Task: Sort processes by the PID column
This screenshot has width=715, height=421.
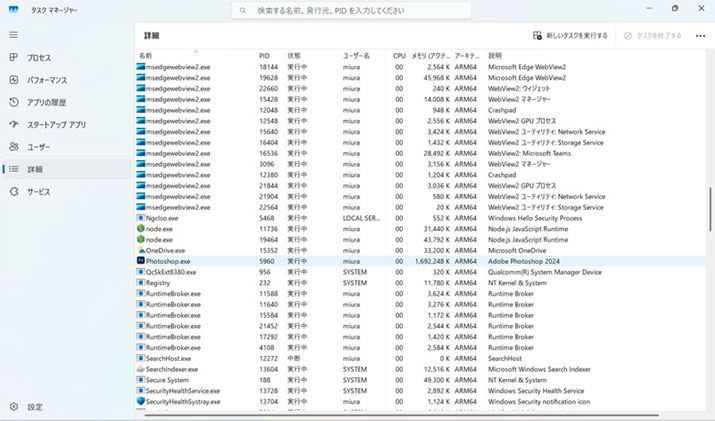Action: click(x=264, y=56)
